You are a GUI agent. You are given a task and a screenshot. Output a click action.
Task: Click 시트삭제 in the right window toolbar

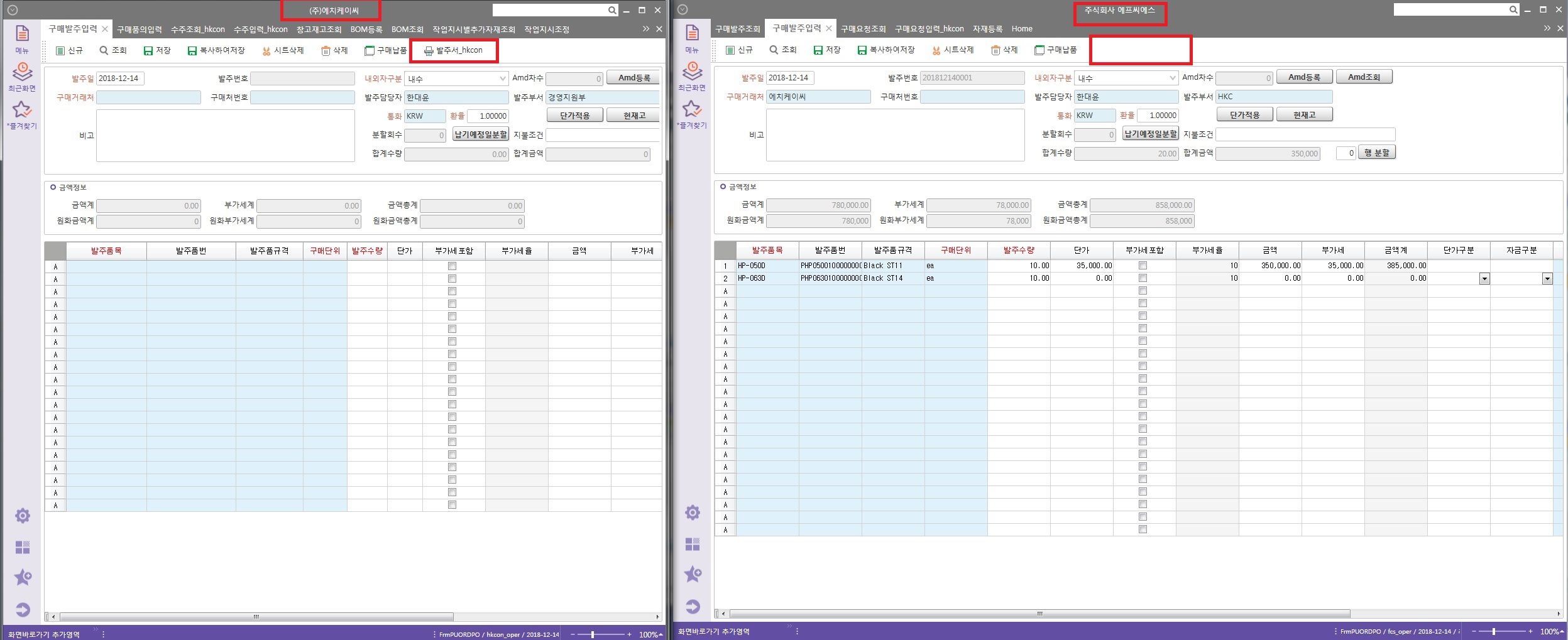(953, 50)
